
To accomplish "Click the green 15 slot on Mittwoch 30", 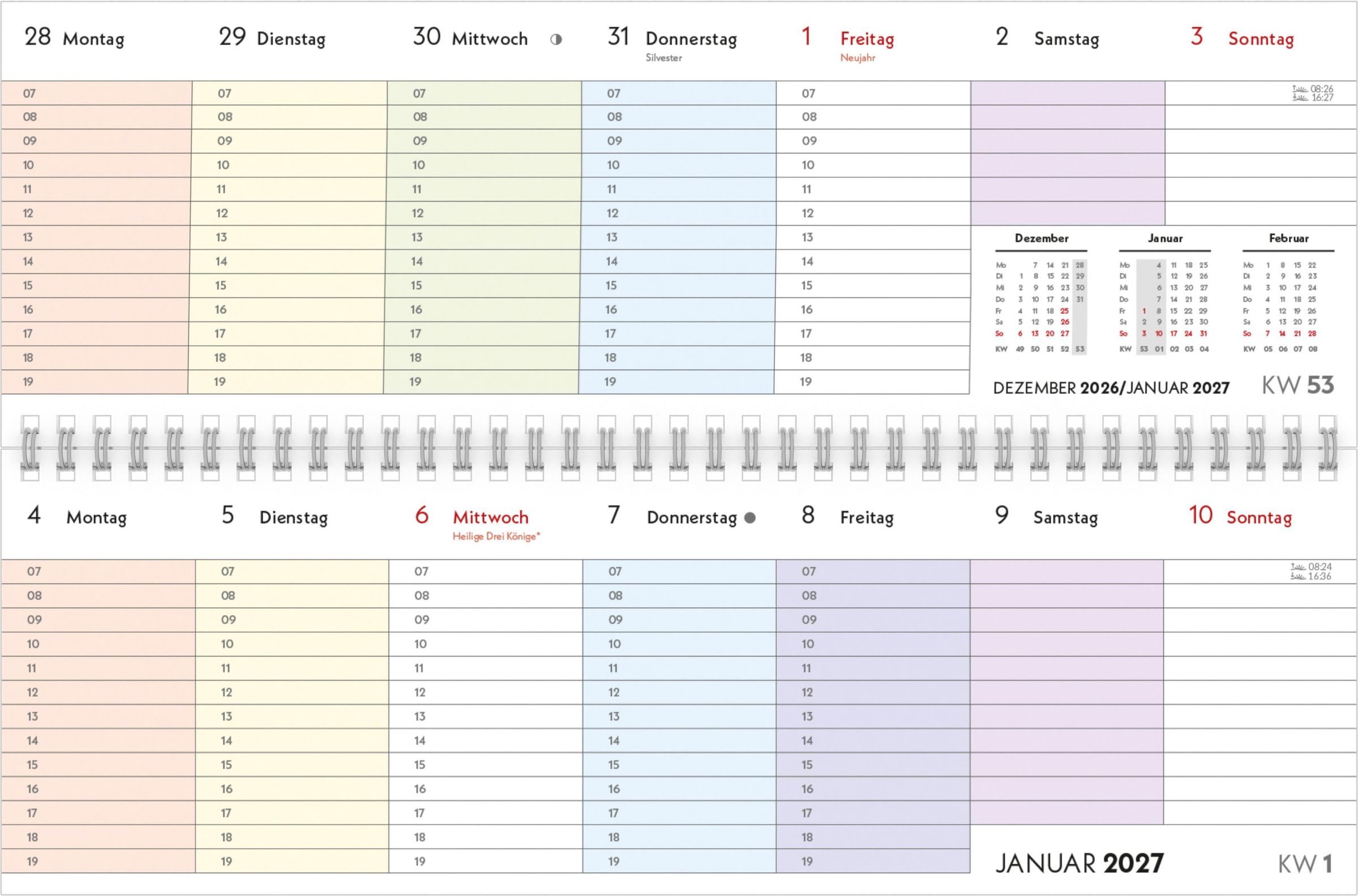I will (x=483, y=285).
